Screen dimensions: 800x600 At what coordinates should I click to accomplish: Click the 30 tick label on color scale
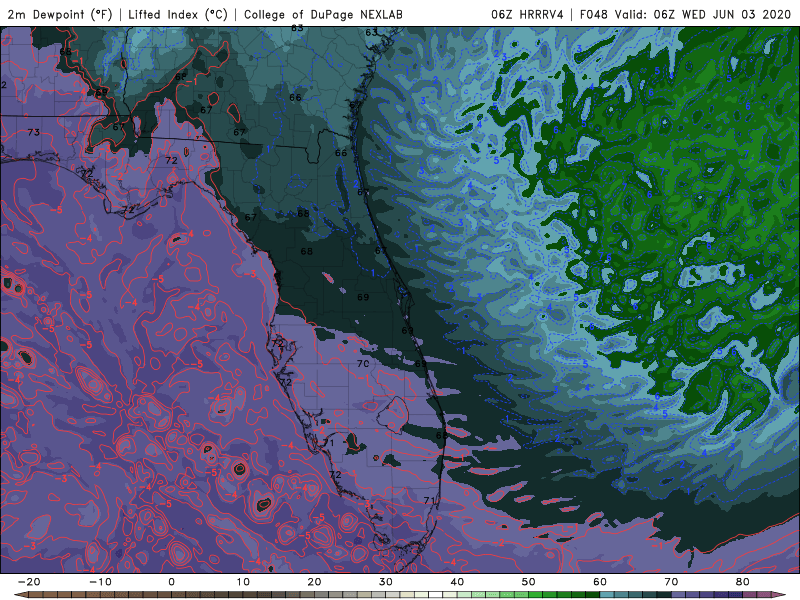coord(386,582)
